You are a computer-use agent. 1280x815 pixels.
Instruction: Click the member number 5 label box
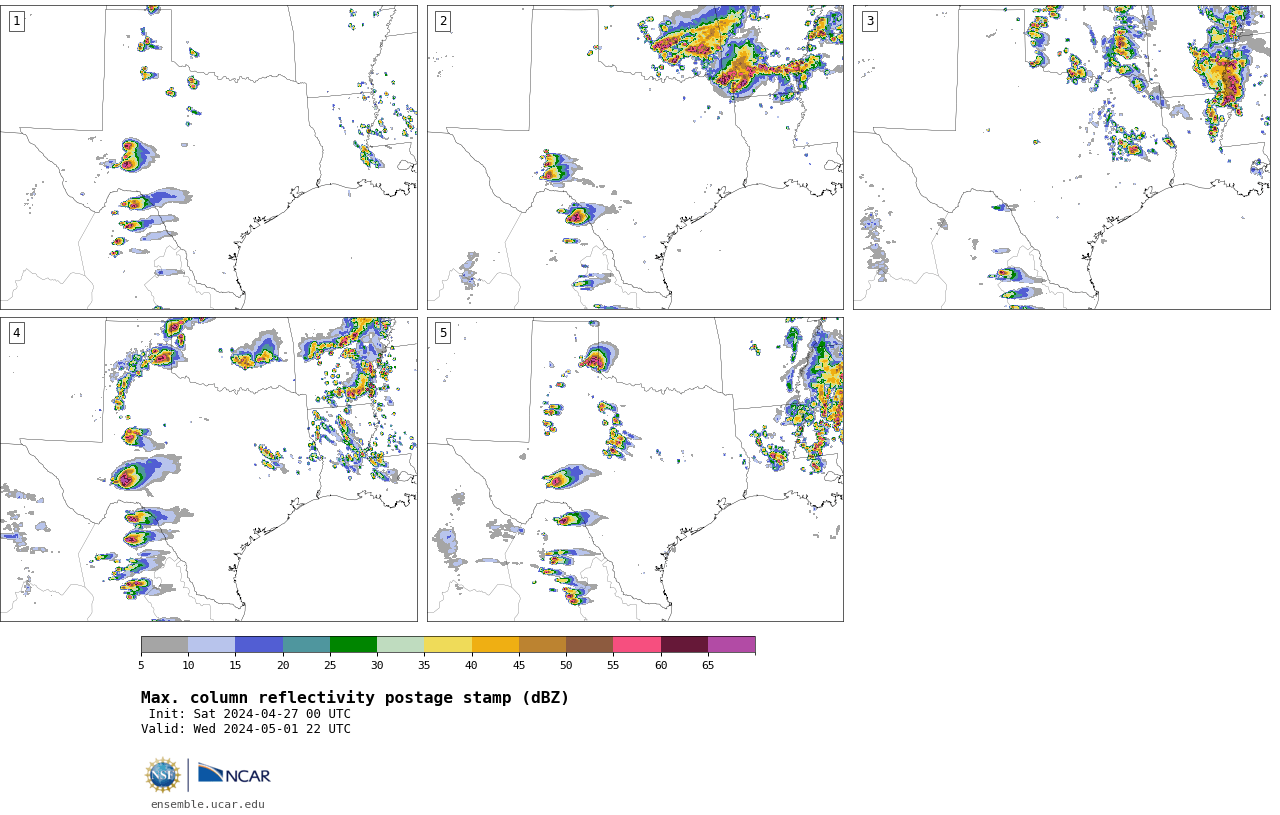pos(443,333)
